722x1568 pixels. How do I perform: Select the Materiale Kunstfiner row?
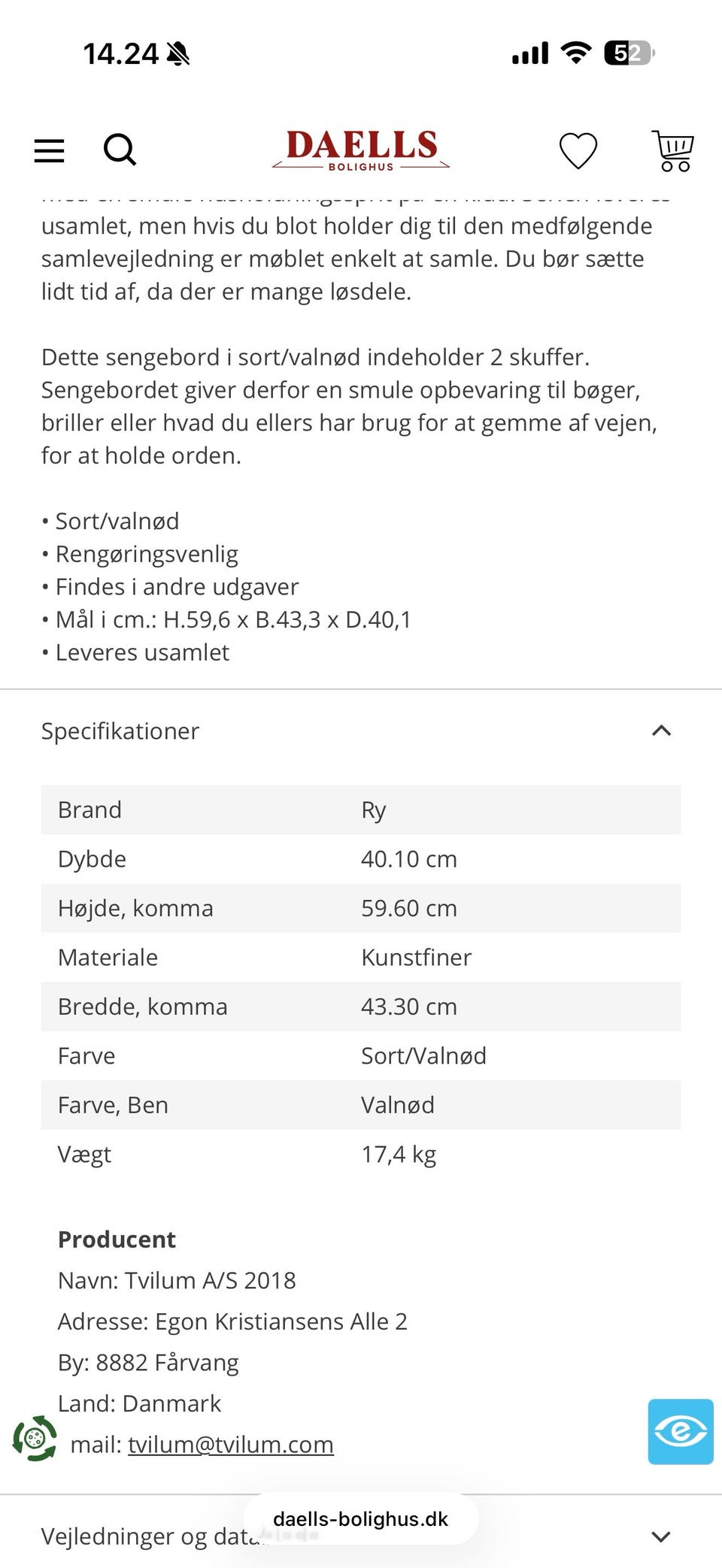pos(361,957)
